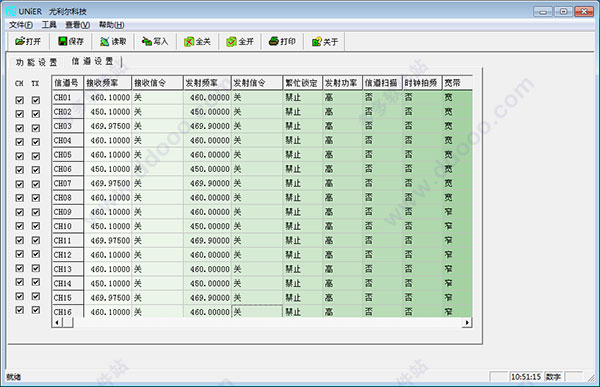Click the 接收信令 column header
This screenshot has width=600, height=387.
click(x=158, y=83)
